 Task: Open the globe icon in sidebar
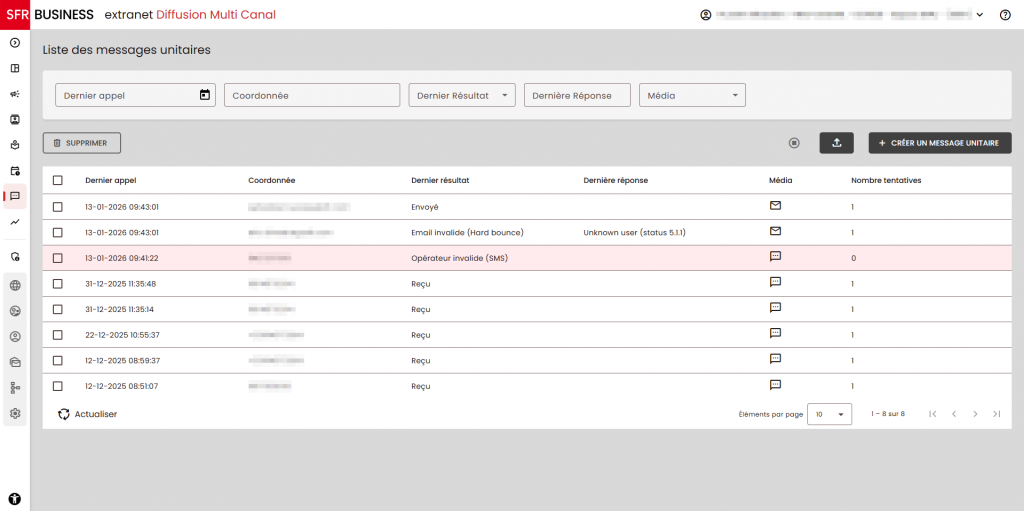point(15,285)
